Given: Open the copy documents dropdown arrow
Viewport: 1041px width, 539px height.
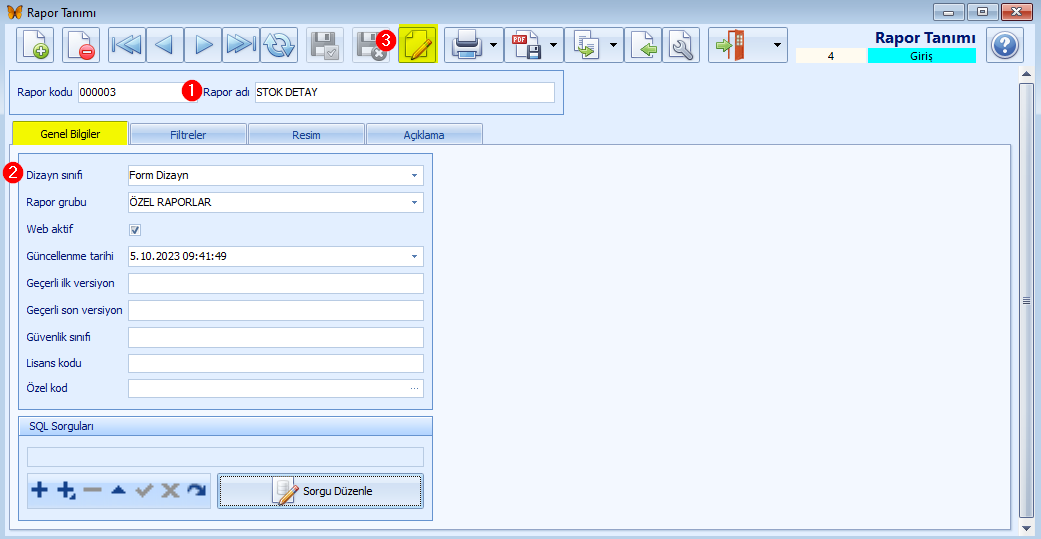Looking at the screenshot, I should click(613, 45).
